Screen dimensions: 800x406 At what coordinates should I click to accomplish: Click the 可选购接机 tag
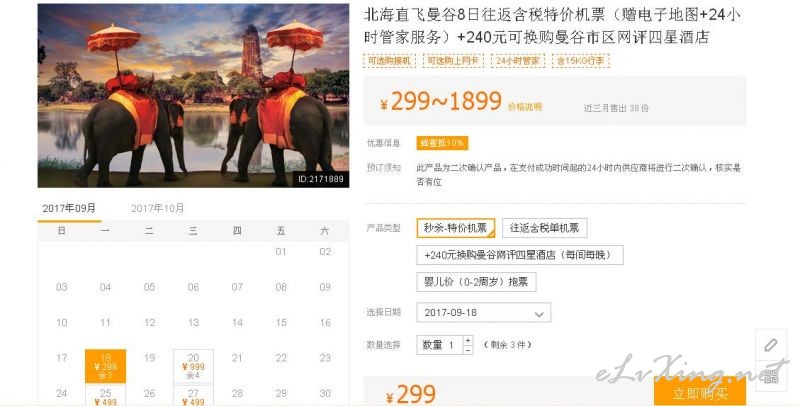point(389,61)
